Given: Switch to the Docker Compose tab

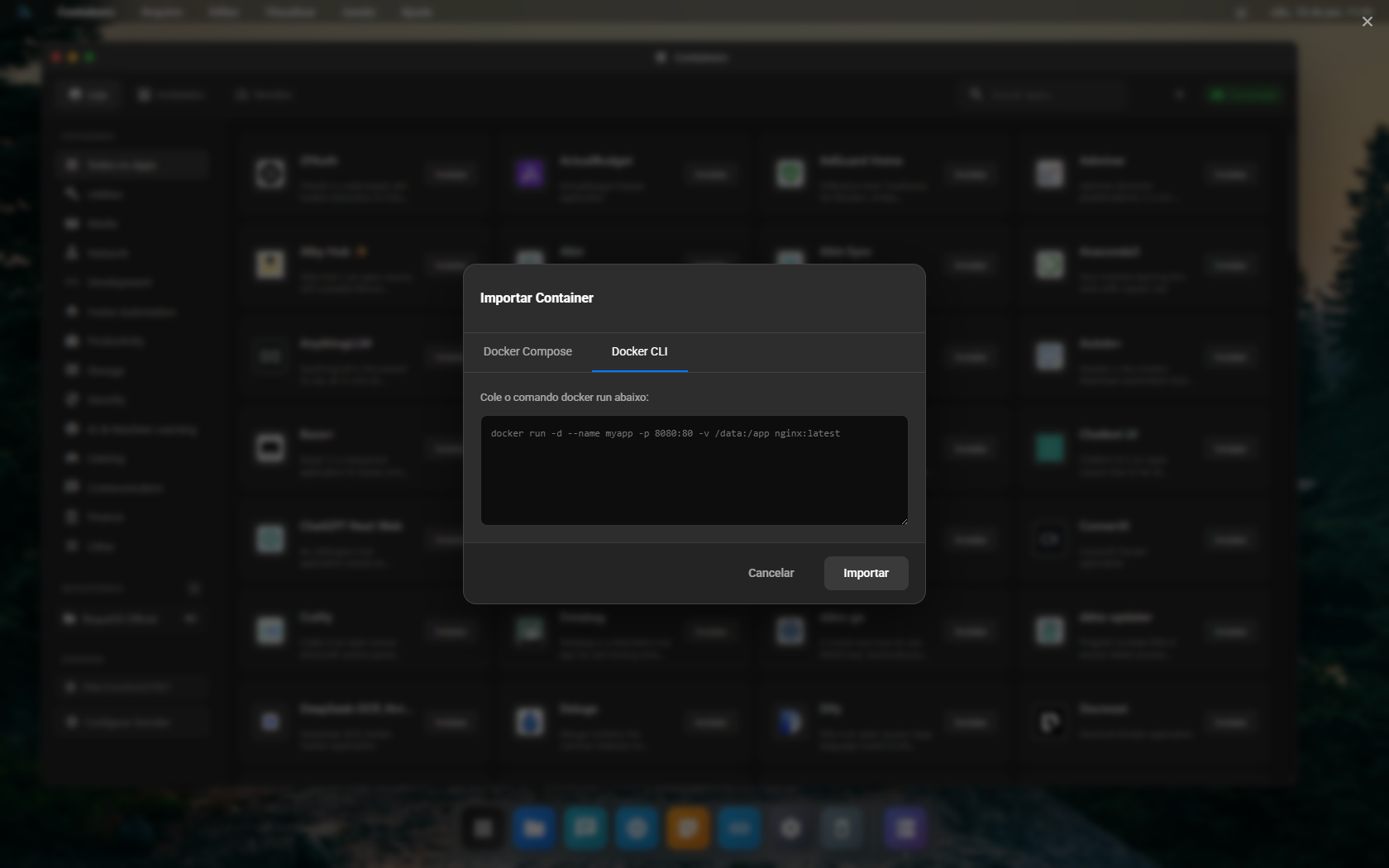Looking at the screenshot, I should click(x=527, y=351).
